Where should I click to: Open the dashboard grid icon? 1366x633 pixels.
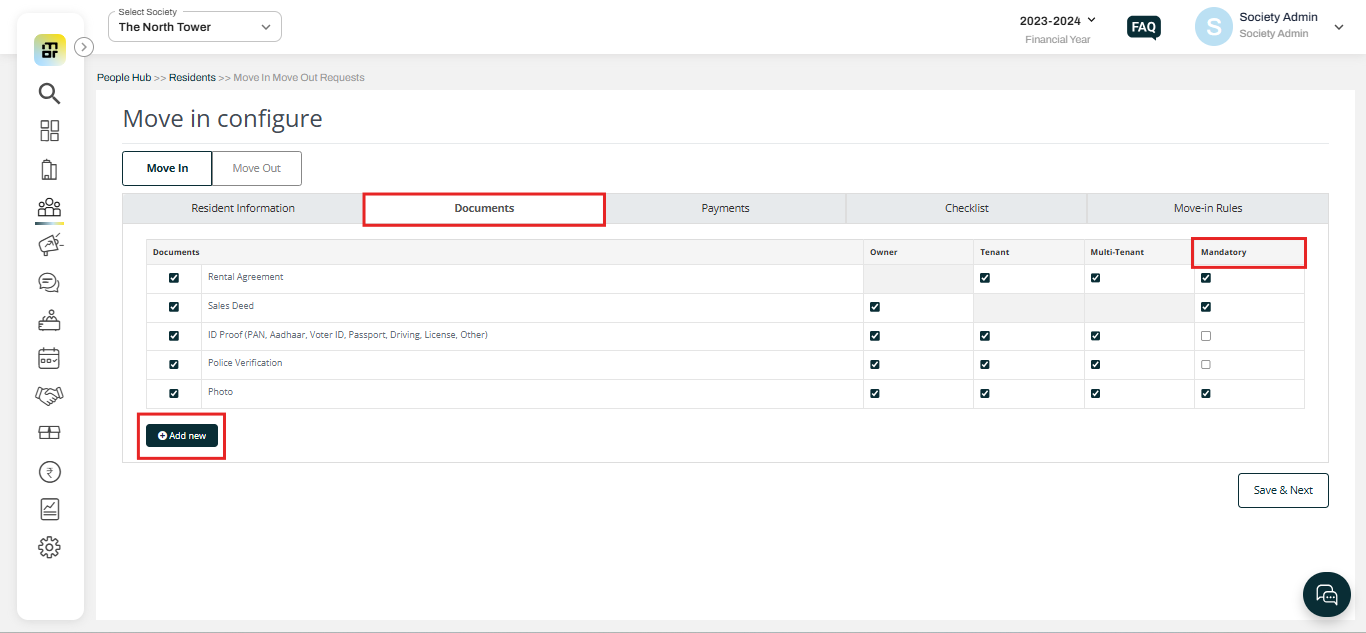click(49, 130)
